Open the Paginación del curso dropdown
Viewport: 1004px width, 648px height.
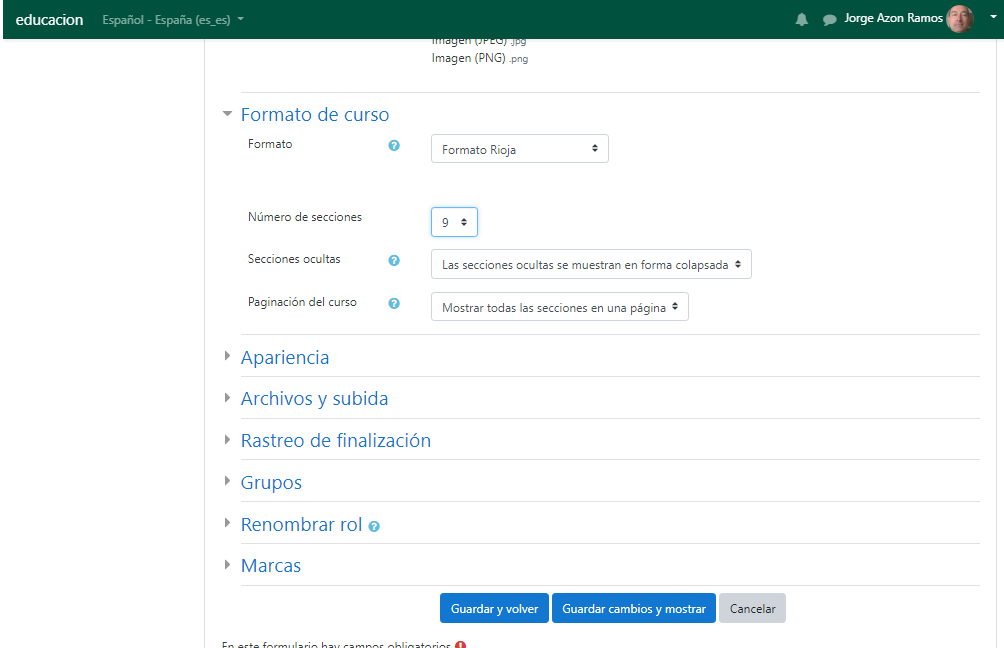tap(559, 307)
